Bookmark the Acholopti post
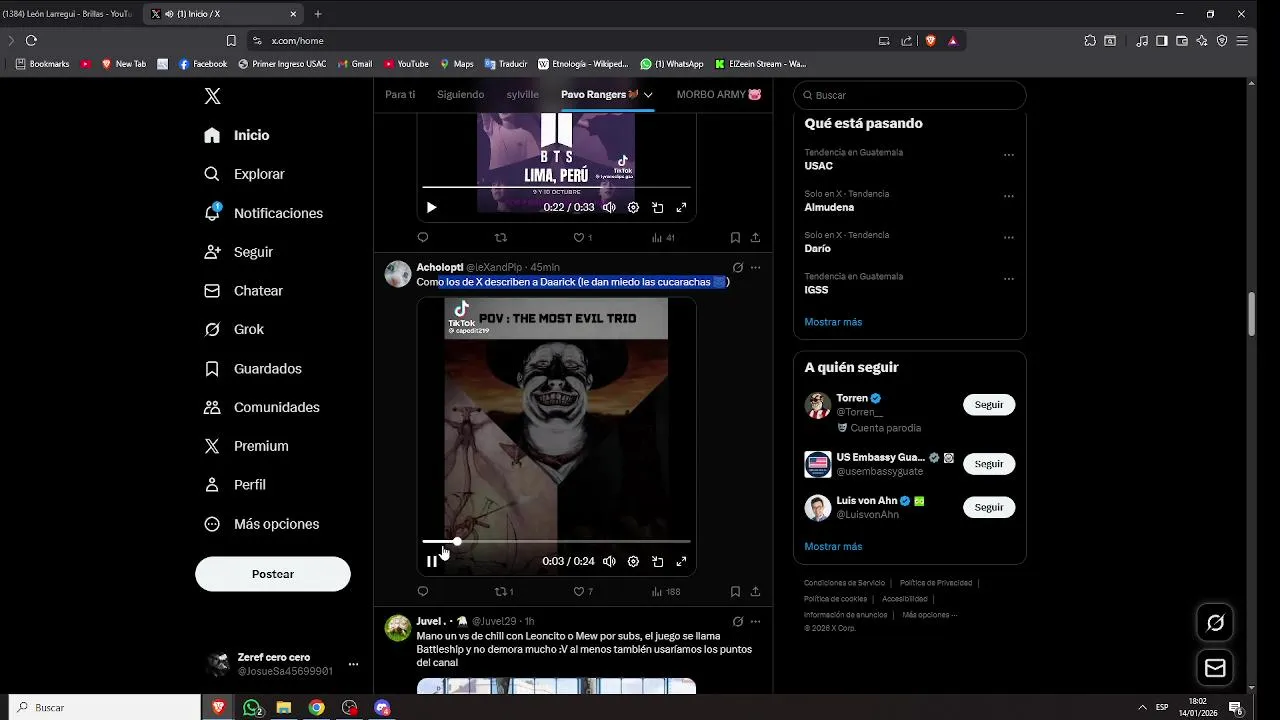1280x720 pixels. tap(735, 591)
